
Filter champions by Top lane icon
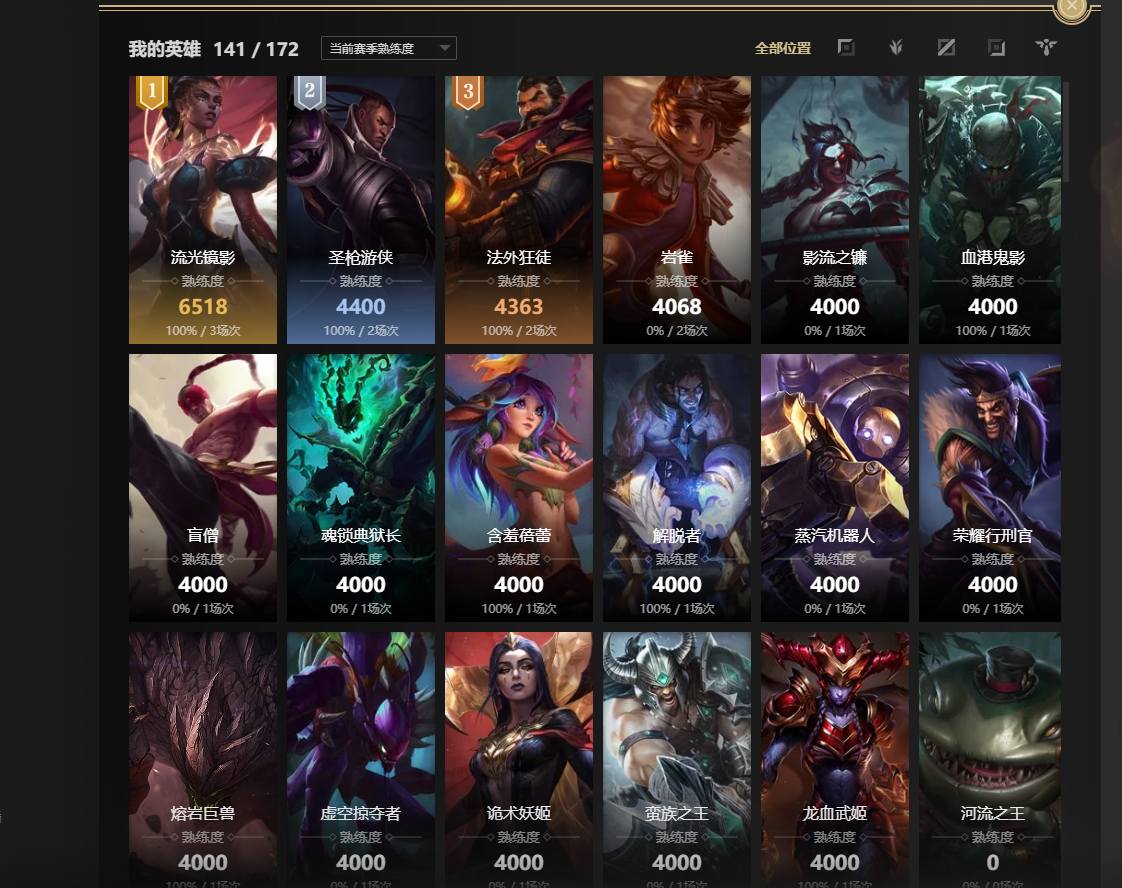846,48
